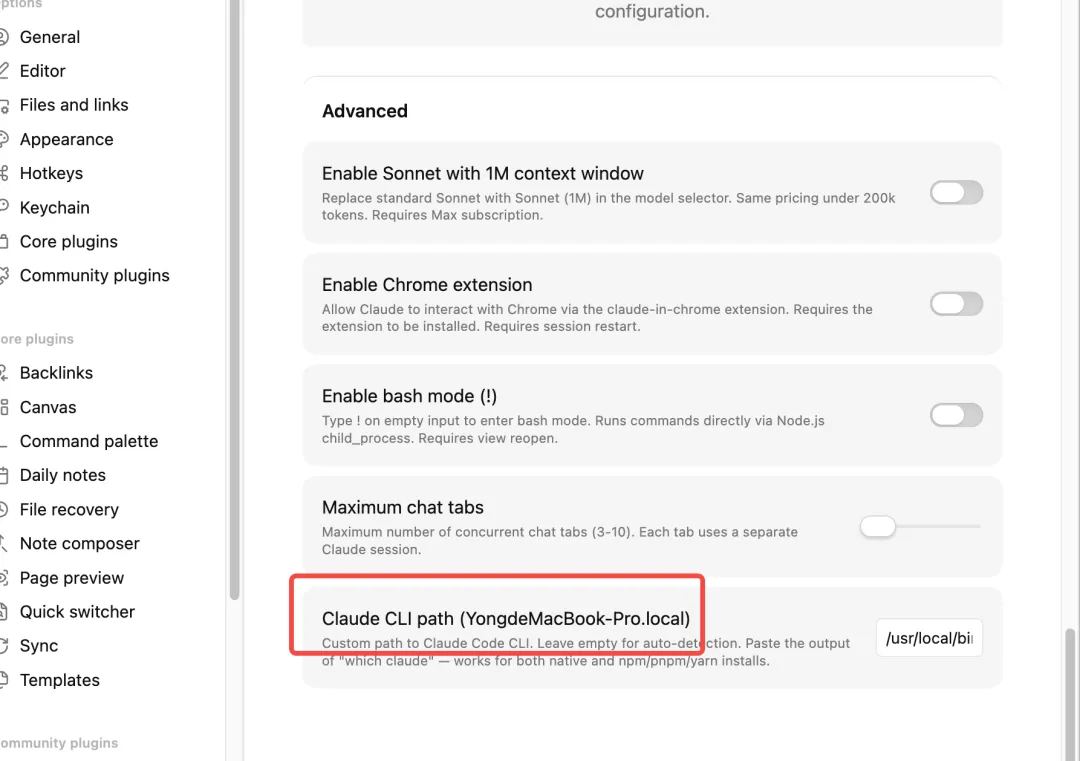This screenshot has height=761, width=1080.
Task: Click the Daily notes calendar icon
Action: [x=3, y=475]
